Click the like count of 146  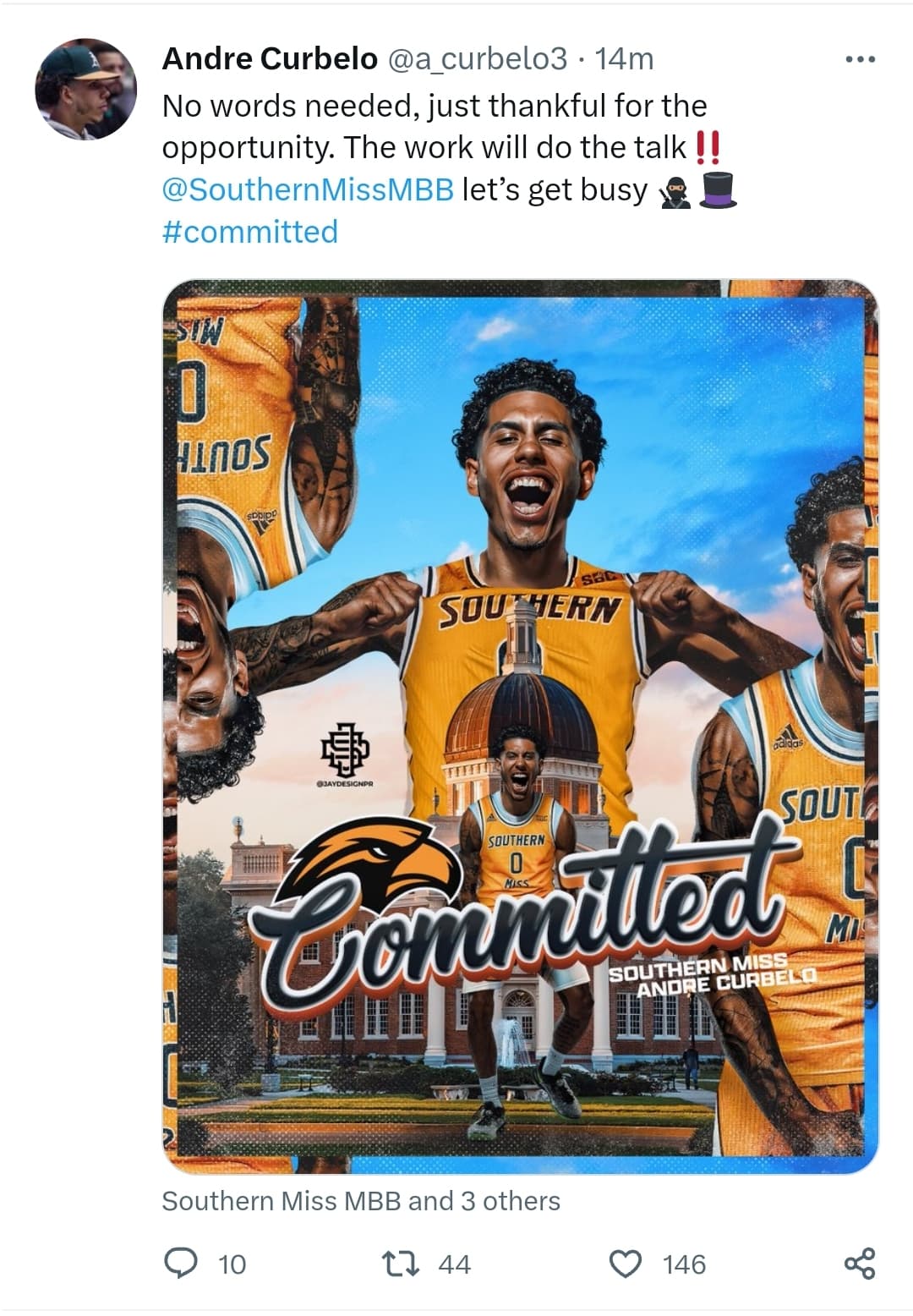tap(684, 1264)
